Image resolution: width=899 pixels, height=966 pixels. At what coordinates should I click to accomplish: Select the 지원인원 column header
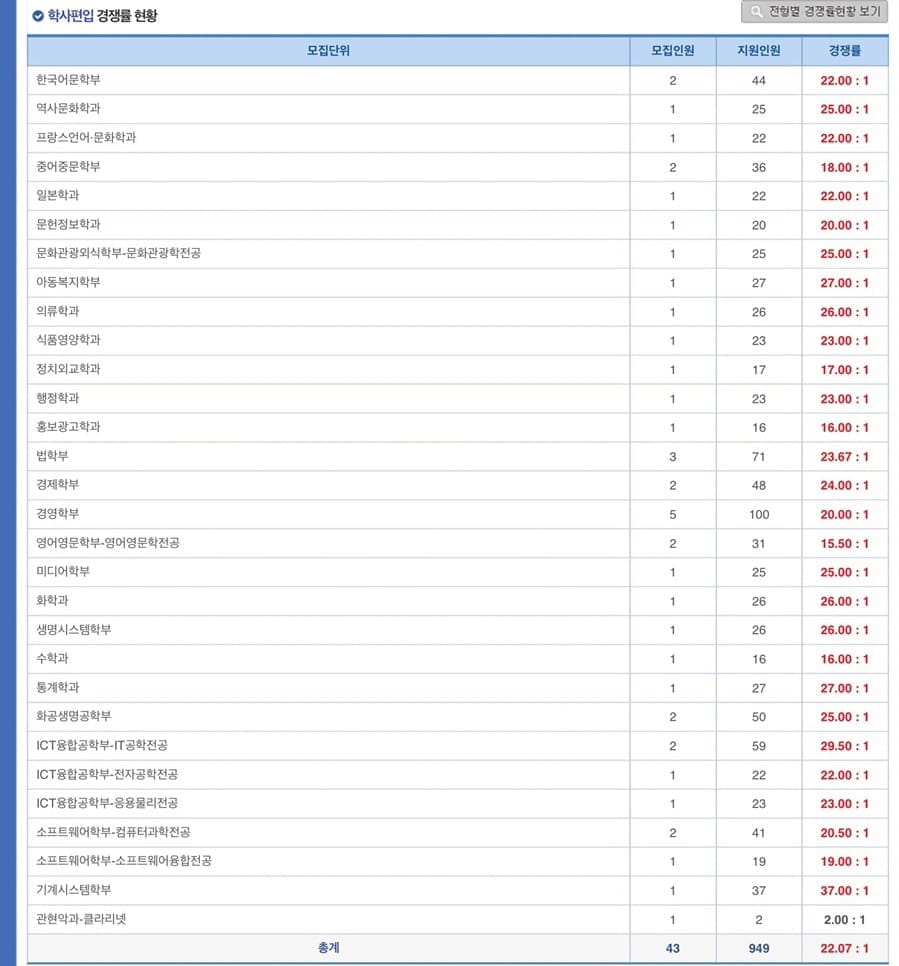(x=759, y=51)
